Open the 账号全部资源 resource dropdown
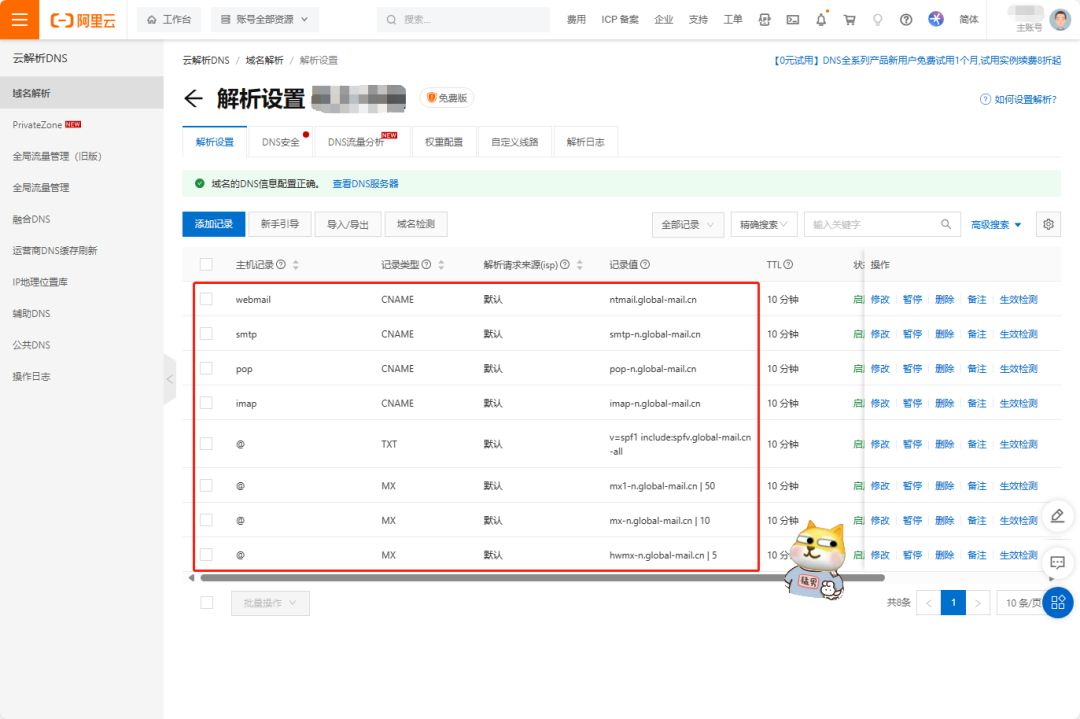This screenshot has height=719, width=1080. [265, 19]
